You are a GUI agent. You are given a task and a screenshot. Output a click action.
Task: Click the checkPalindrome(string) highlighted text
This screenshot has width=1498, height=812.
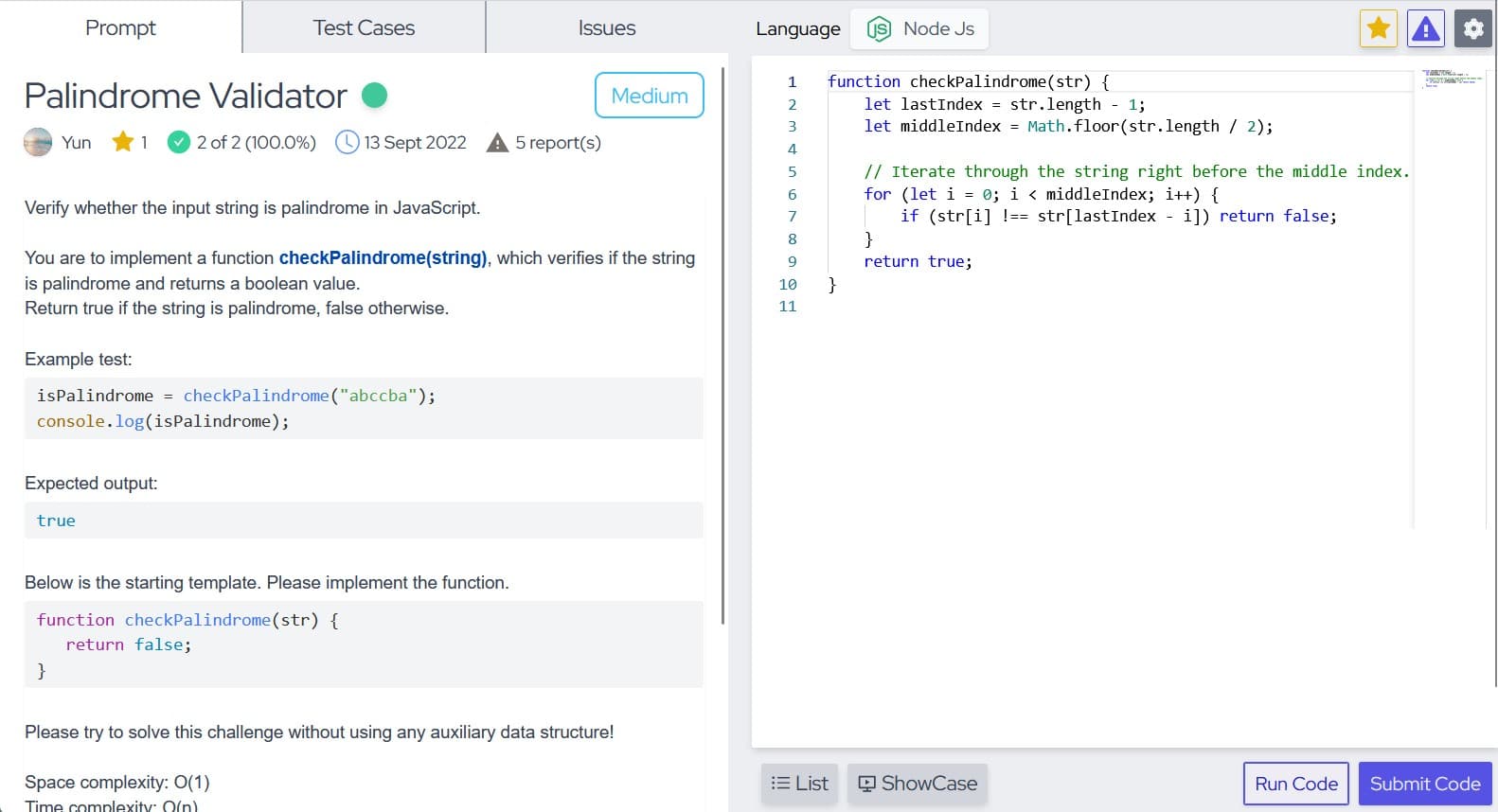click(x=383, y=257)
